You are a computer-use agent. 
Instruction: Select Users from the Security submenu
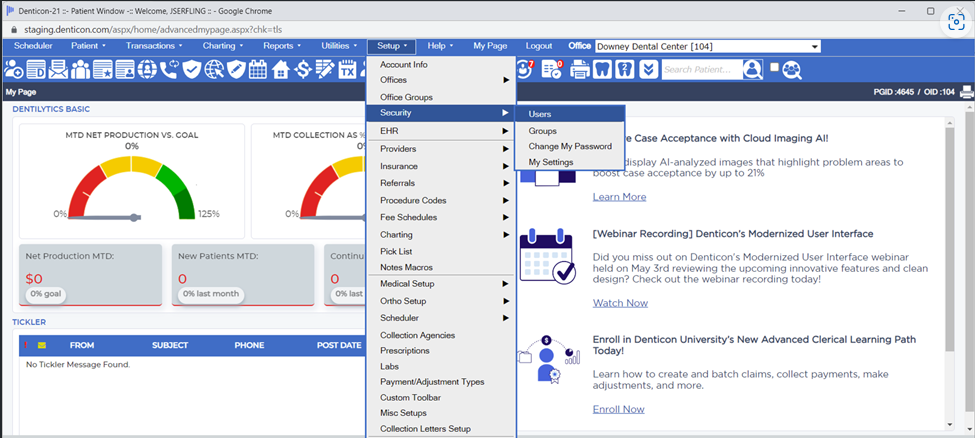[570, 114]
